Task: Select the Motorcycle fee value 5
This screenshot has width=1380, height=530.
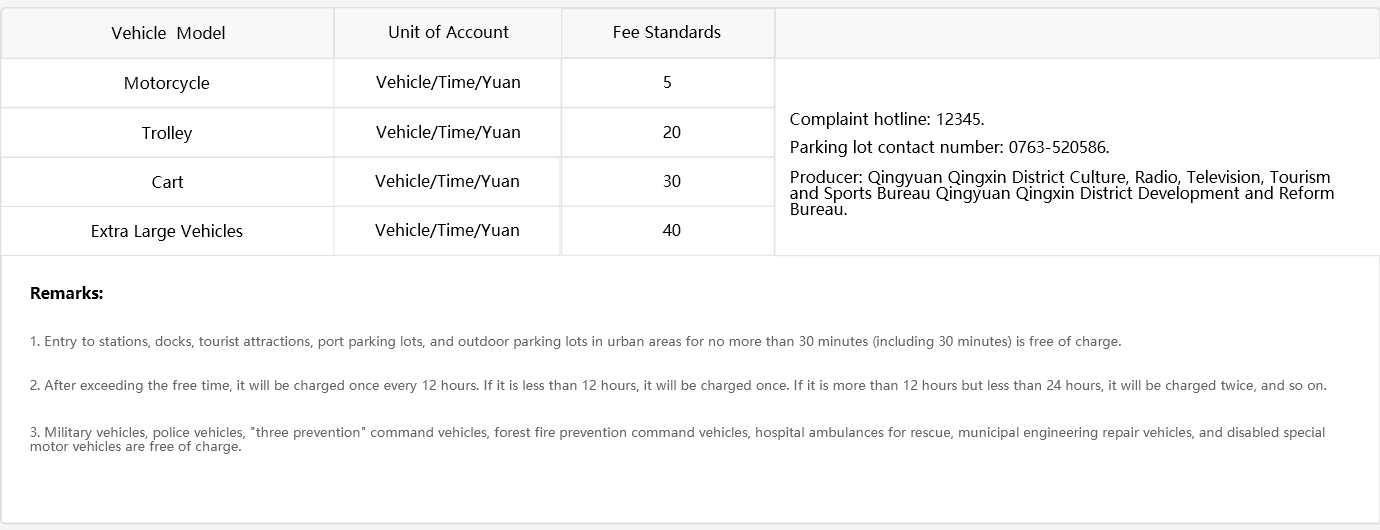Action: (667, 82)
